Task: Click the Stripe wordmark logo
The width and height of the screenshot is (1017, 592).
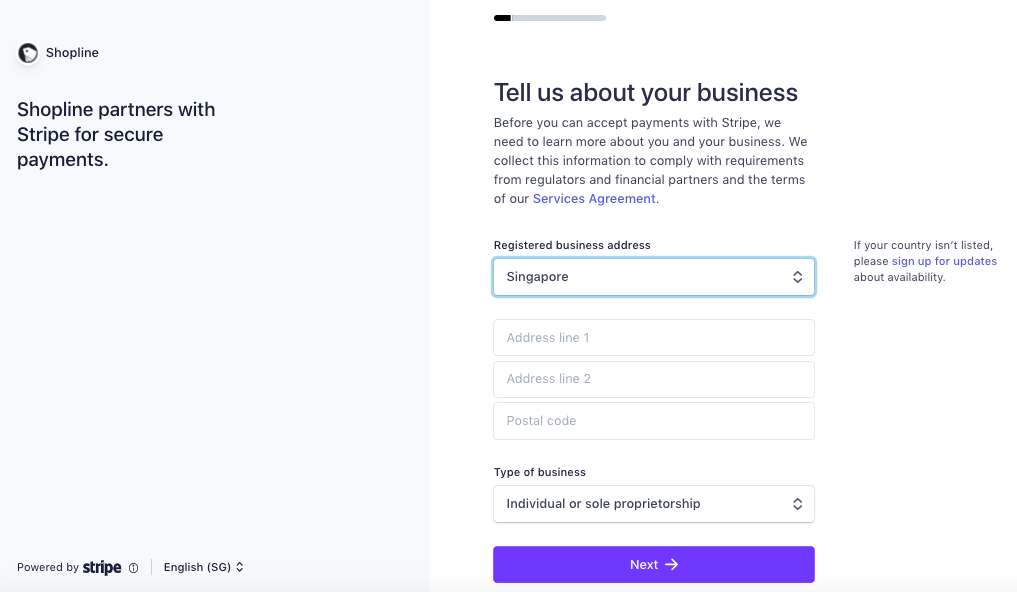Action: tap(102, 568)
